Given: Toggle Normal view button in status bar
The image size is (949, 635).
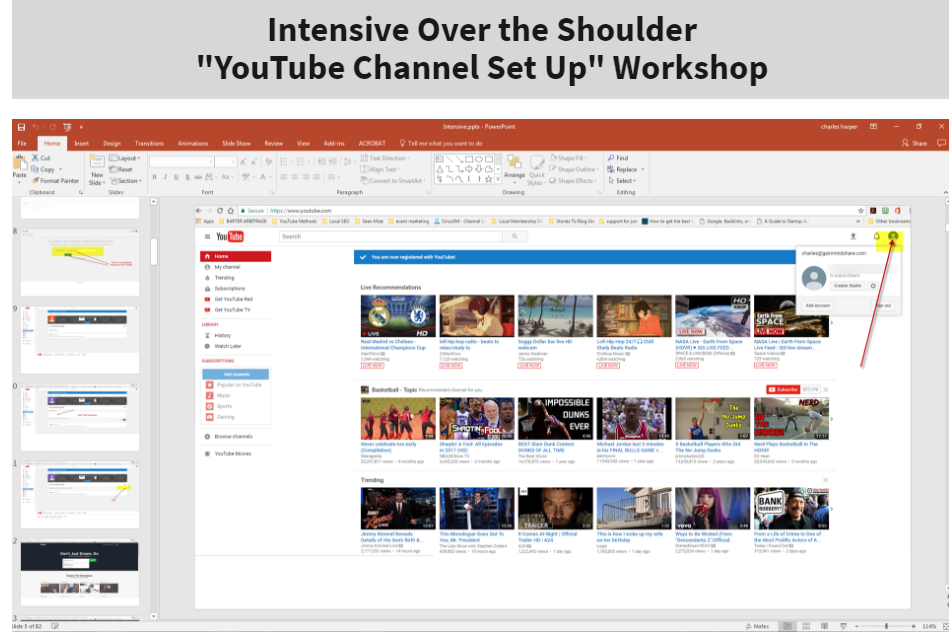Looking at the screenshot, I should [x=787, y=627].
